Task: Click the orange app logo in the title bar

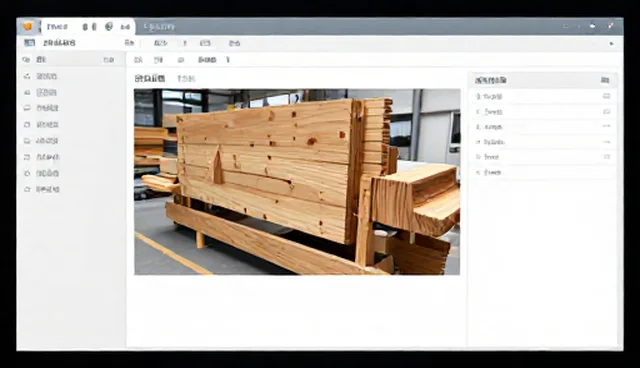Action: click(x=28, y=27)
